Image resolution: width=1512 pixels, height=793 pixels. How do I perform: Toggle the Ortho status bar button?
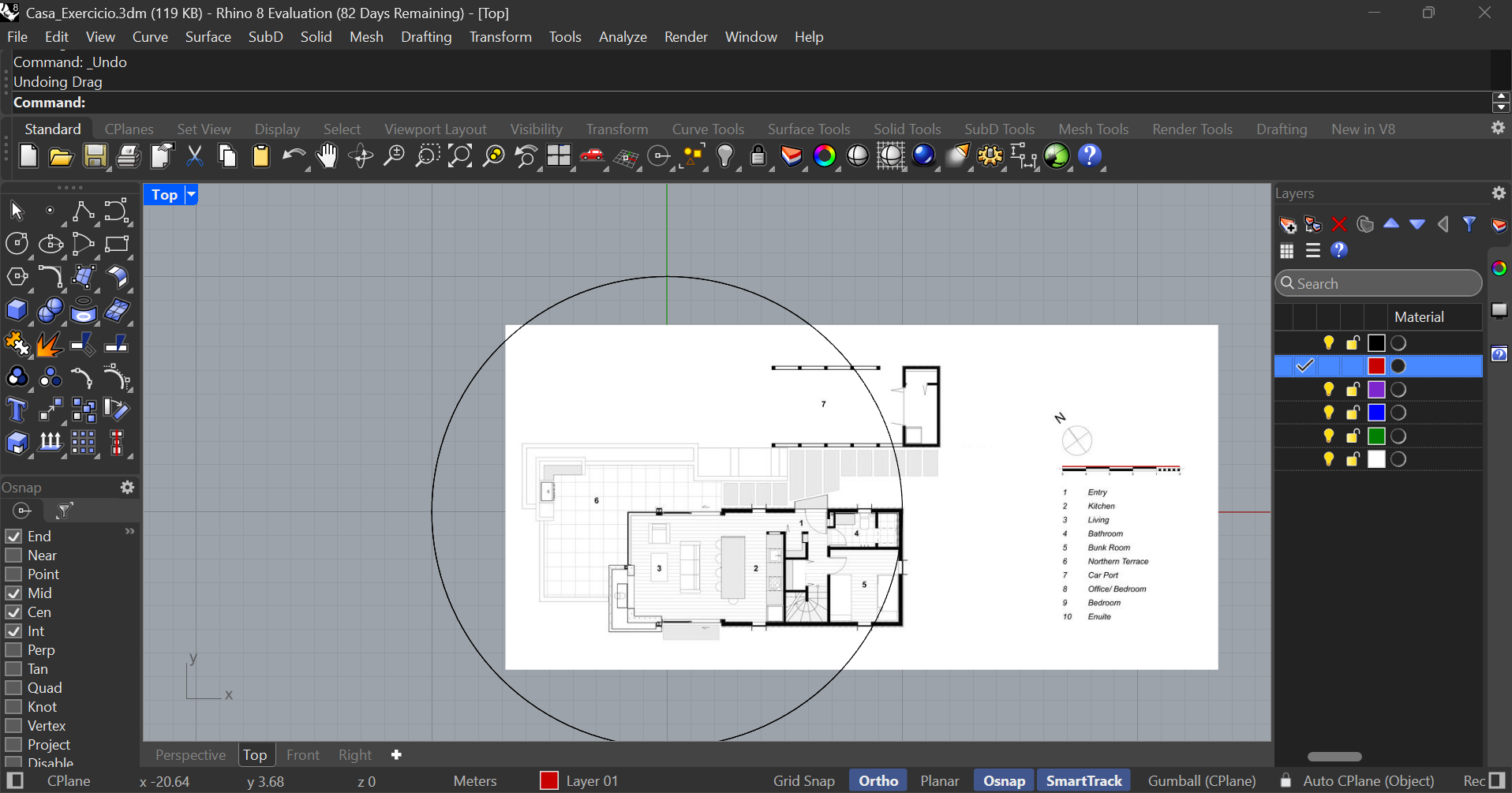point(878,780)
